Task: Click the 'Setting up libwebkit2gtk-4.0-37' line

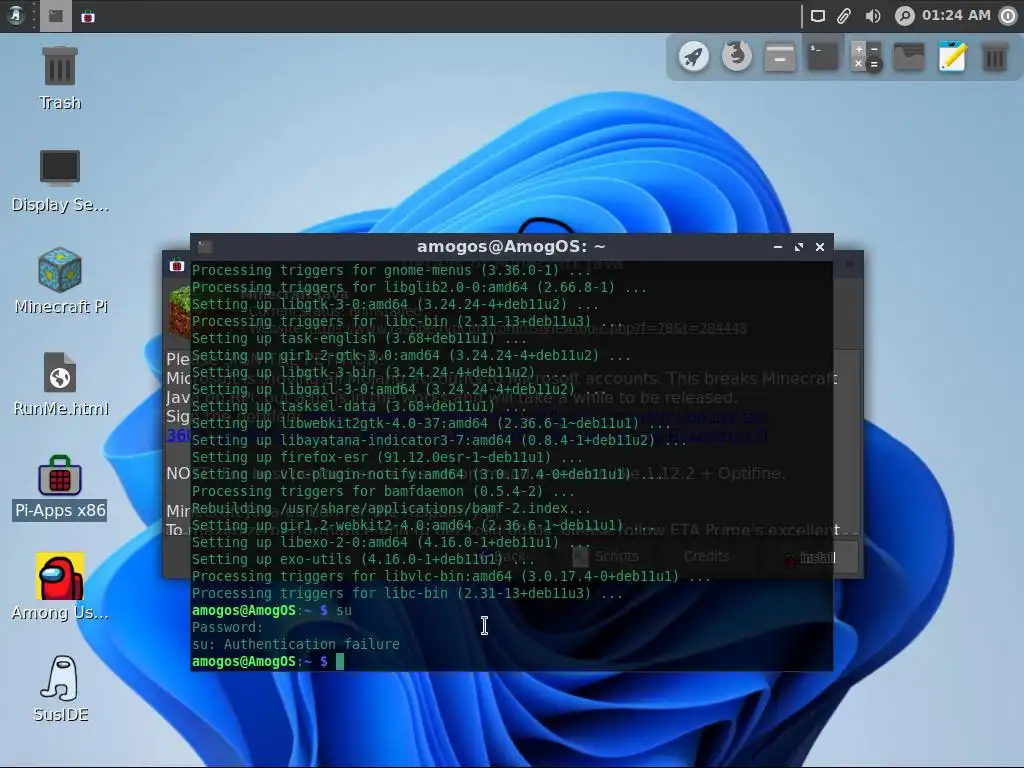Action: tap(431, 423)
